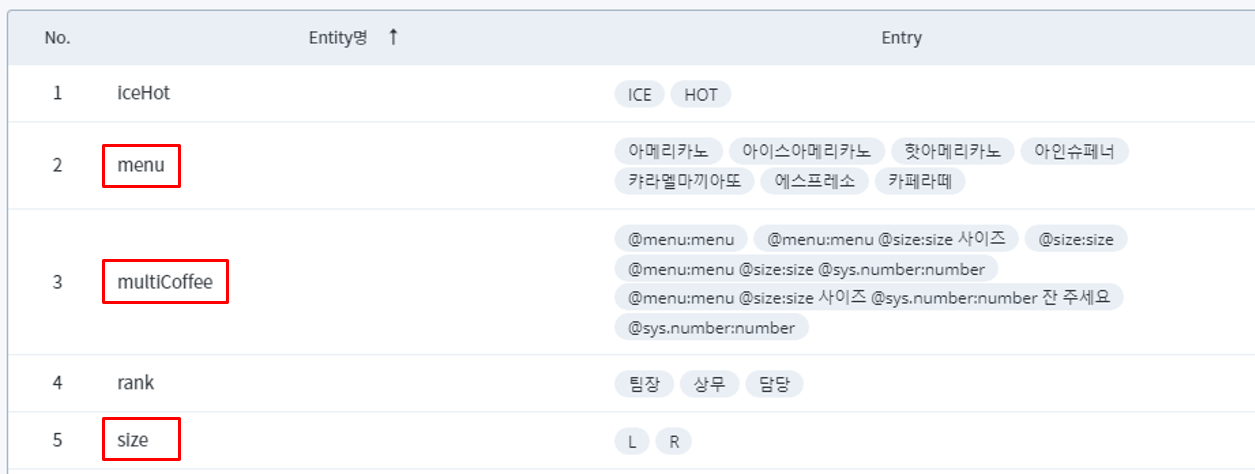Open the rank entity
This screenshot has width=1255, height=474.
(x=136, y=383)
